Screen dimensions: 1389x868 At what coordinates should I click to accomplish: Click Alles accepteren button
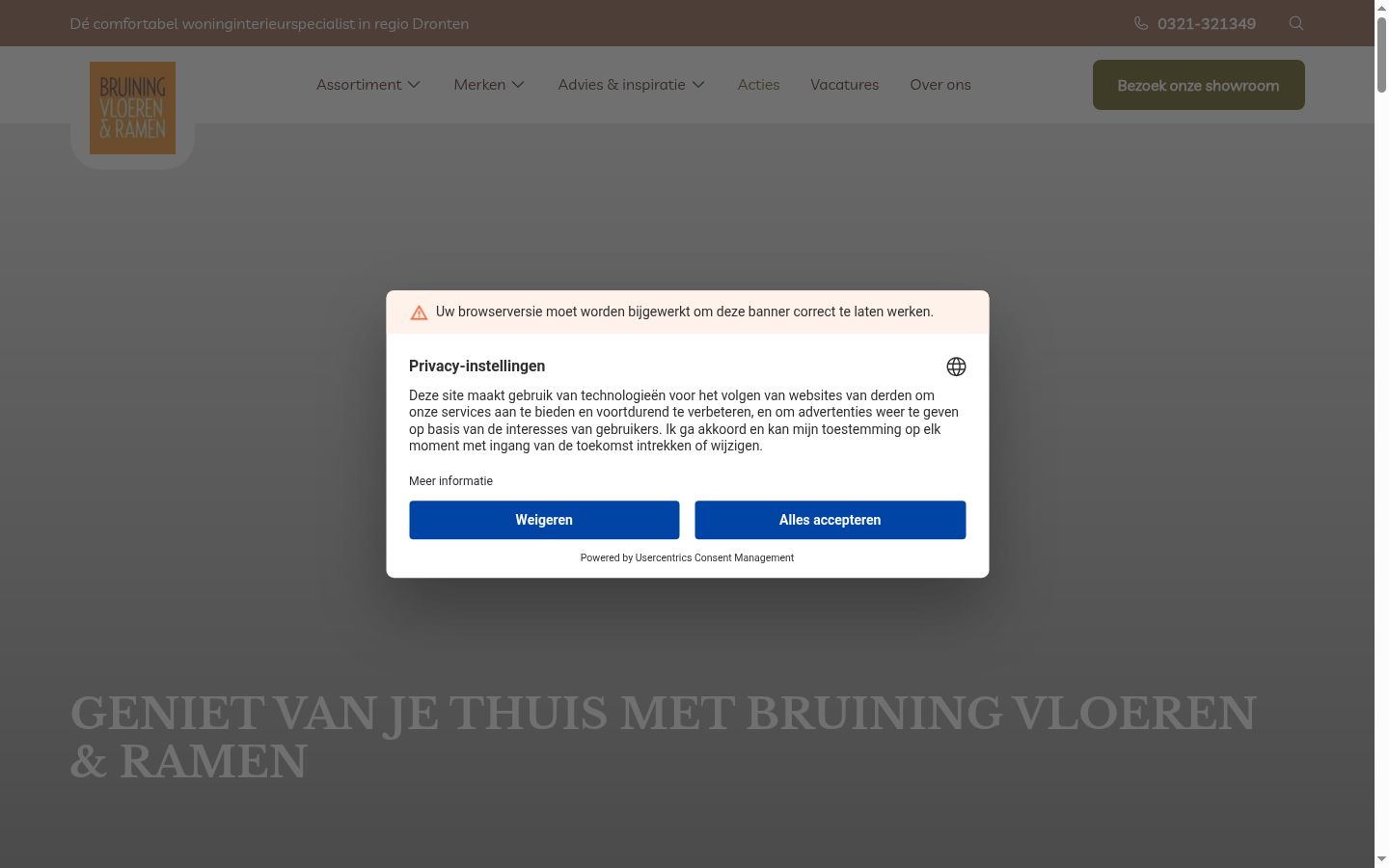830,520
